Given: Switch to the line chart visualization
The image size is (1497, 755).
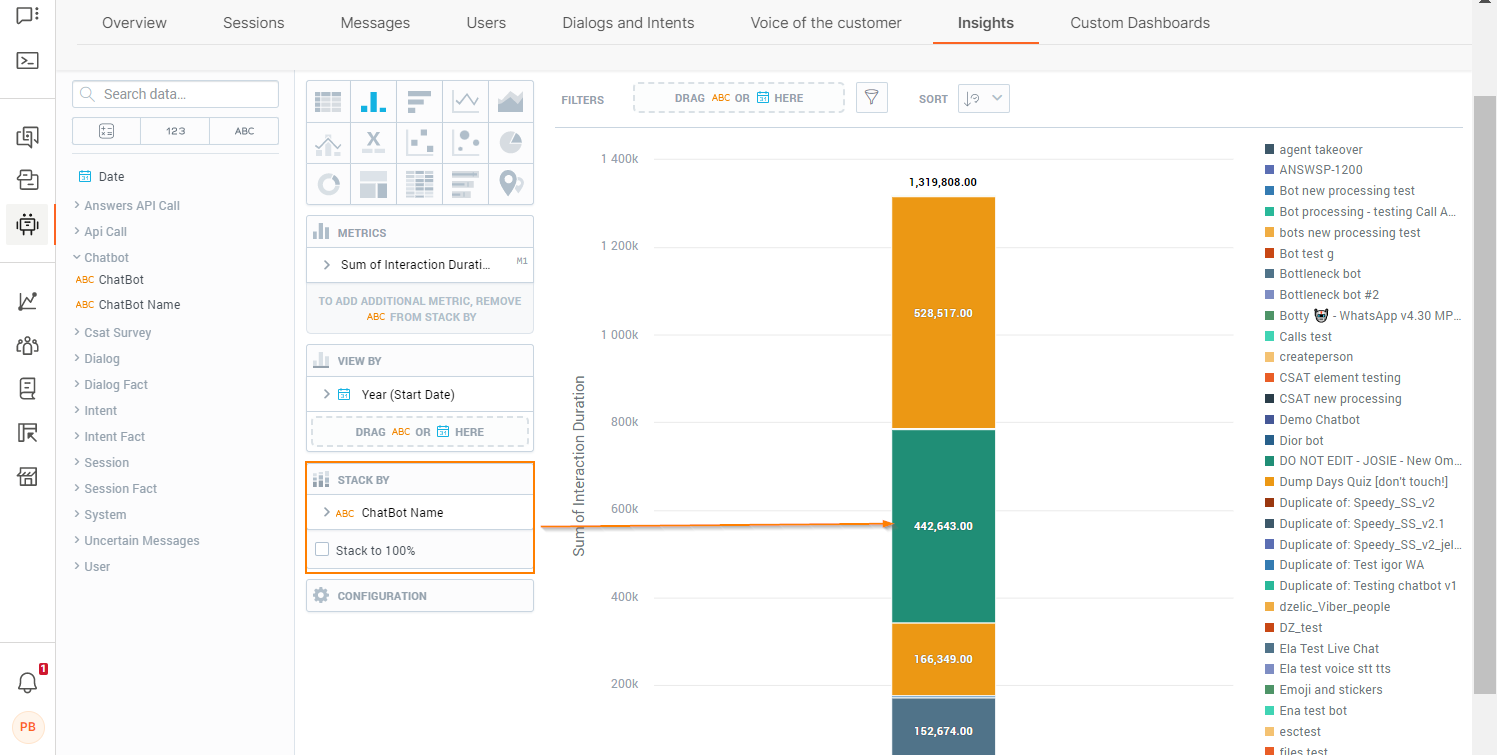Looking at the screenshot, I should tap(465, 100).
